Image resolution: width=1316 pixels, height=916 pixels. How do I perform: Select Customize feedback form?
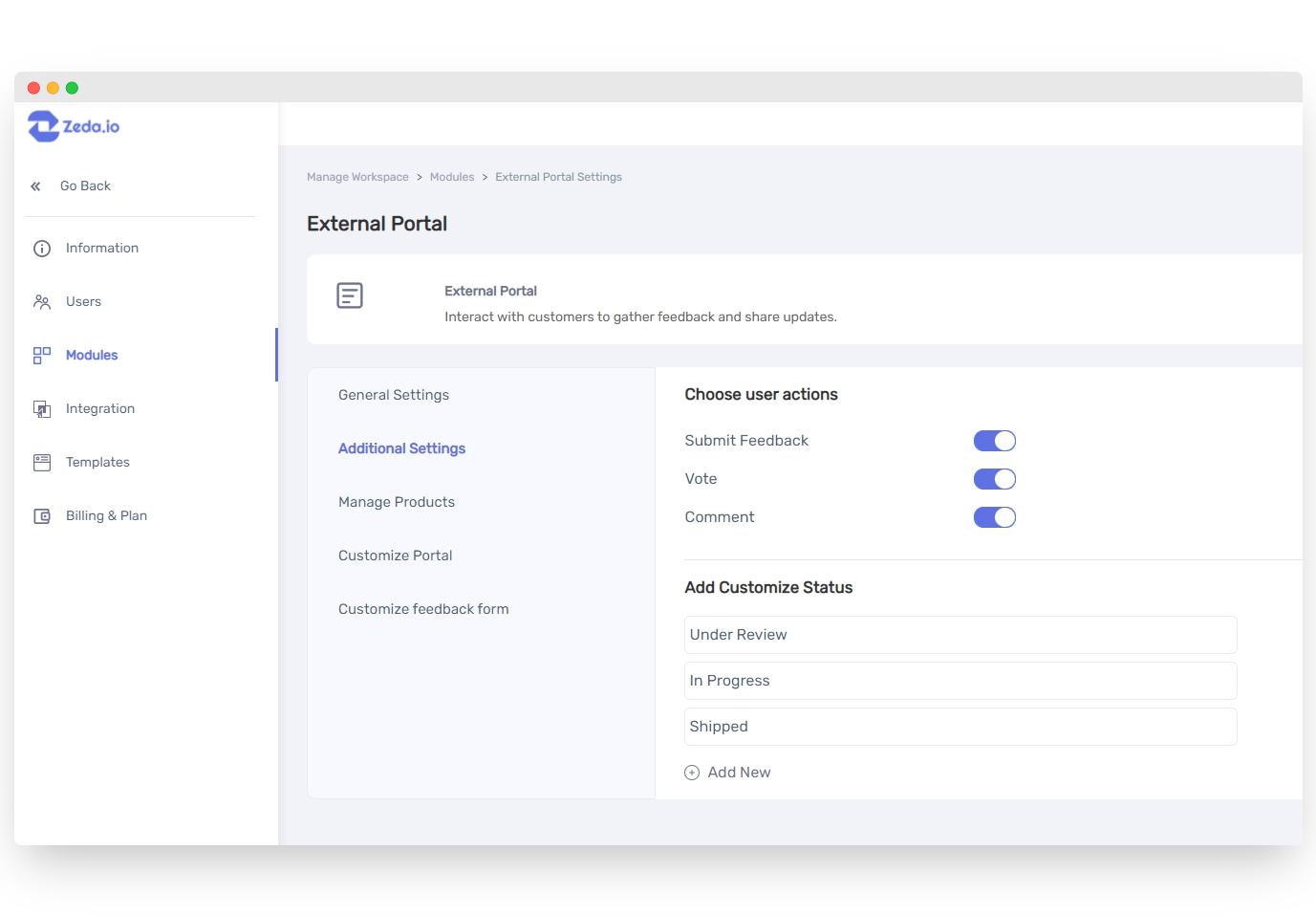[423, 608]
